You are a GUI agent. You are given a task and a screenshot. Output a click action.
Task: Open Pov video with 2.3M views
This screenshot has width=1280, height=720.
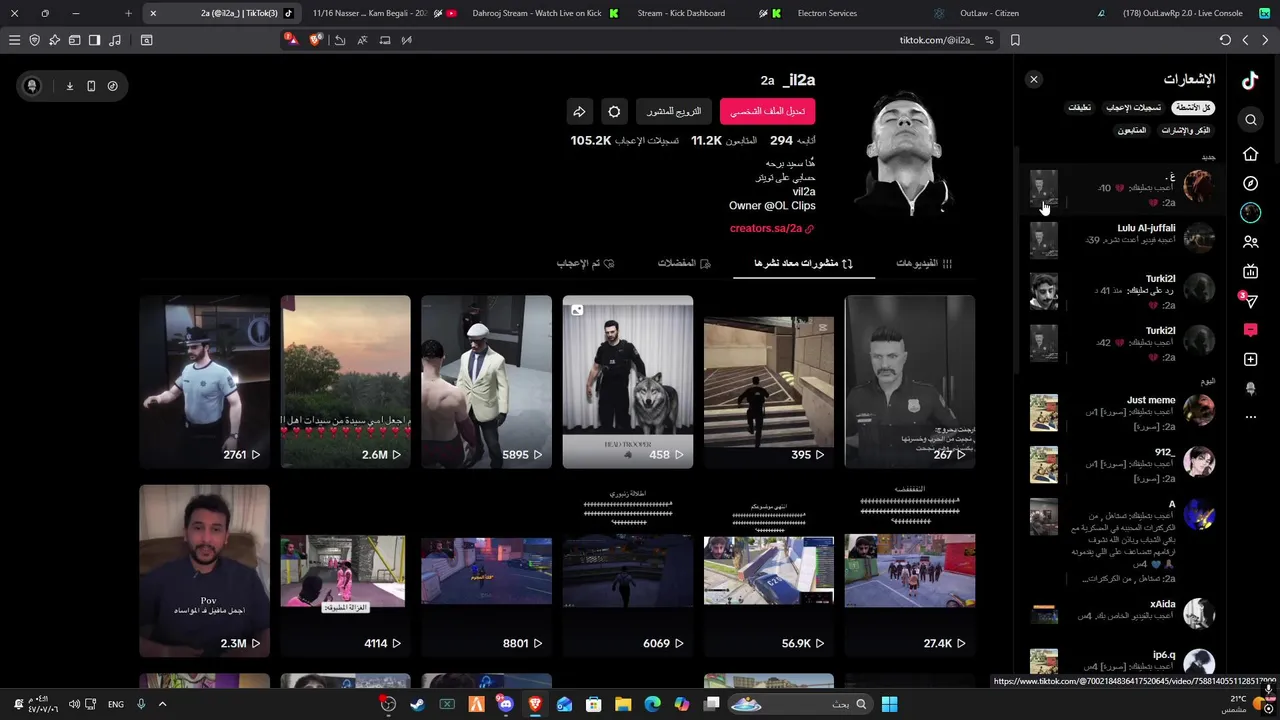tap(204, 571)
